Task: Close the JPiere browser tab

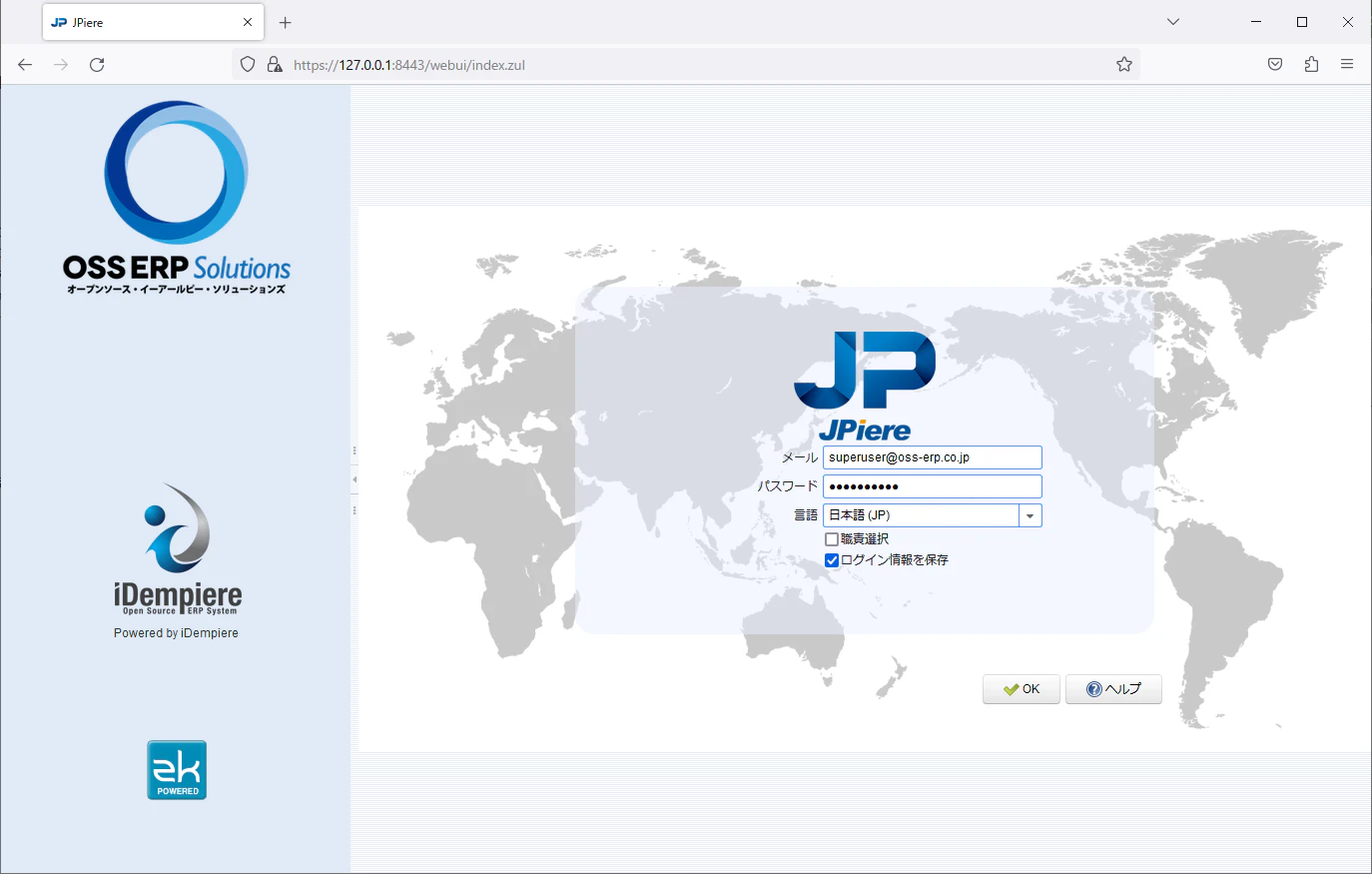Action: tap(248, 22)
